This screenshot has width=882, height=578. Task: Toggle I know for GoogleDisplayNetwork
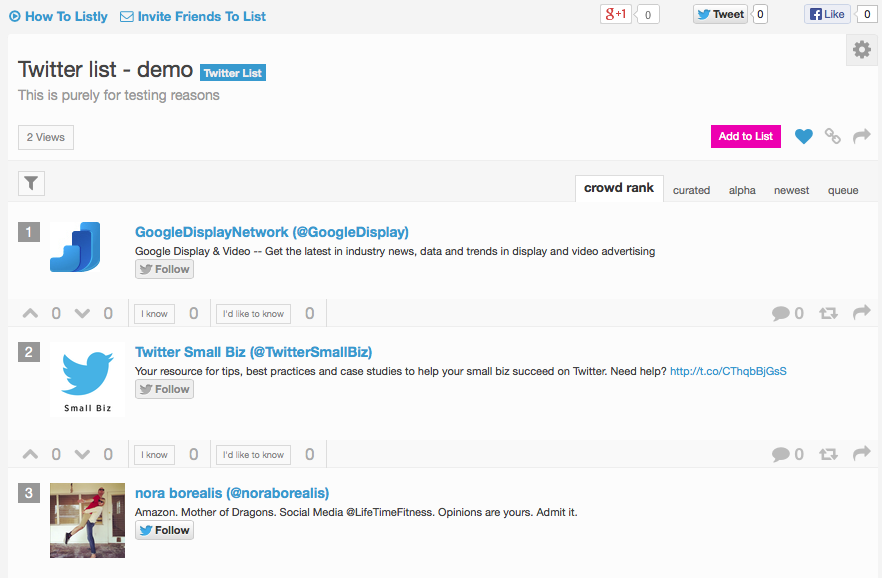[154, 314]
